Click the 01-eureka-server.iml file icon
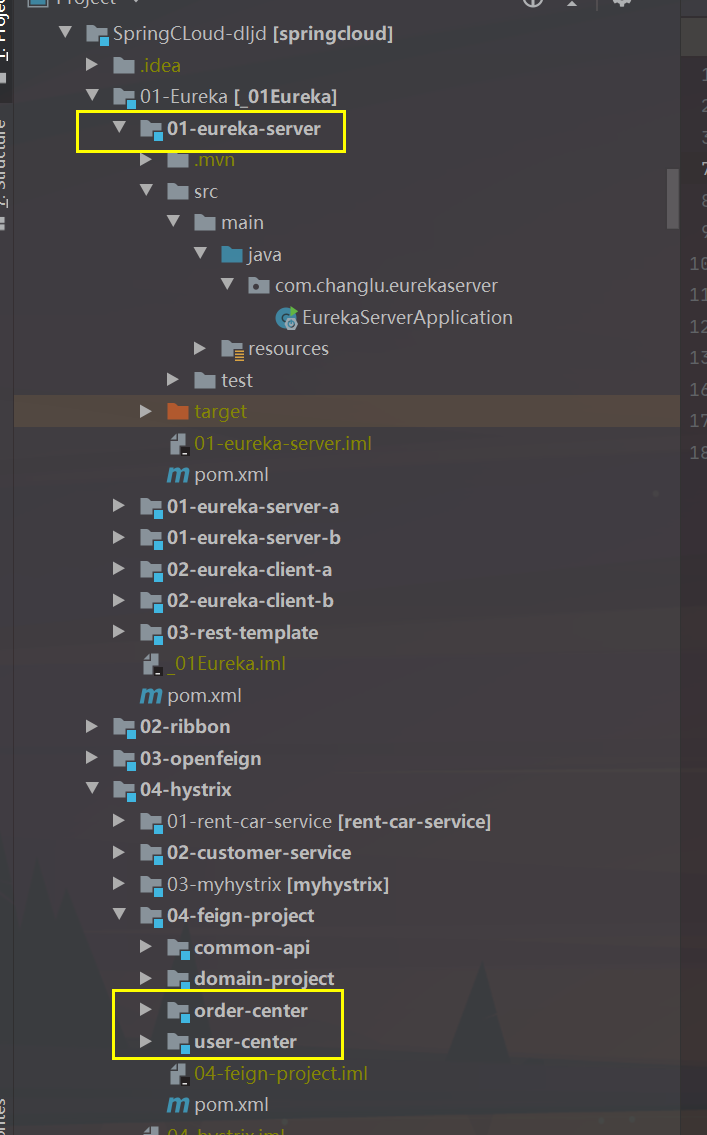707x1135 pixels. 179,444
